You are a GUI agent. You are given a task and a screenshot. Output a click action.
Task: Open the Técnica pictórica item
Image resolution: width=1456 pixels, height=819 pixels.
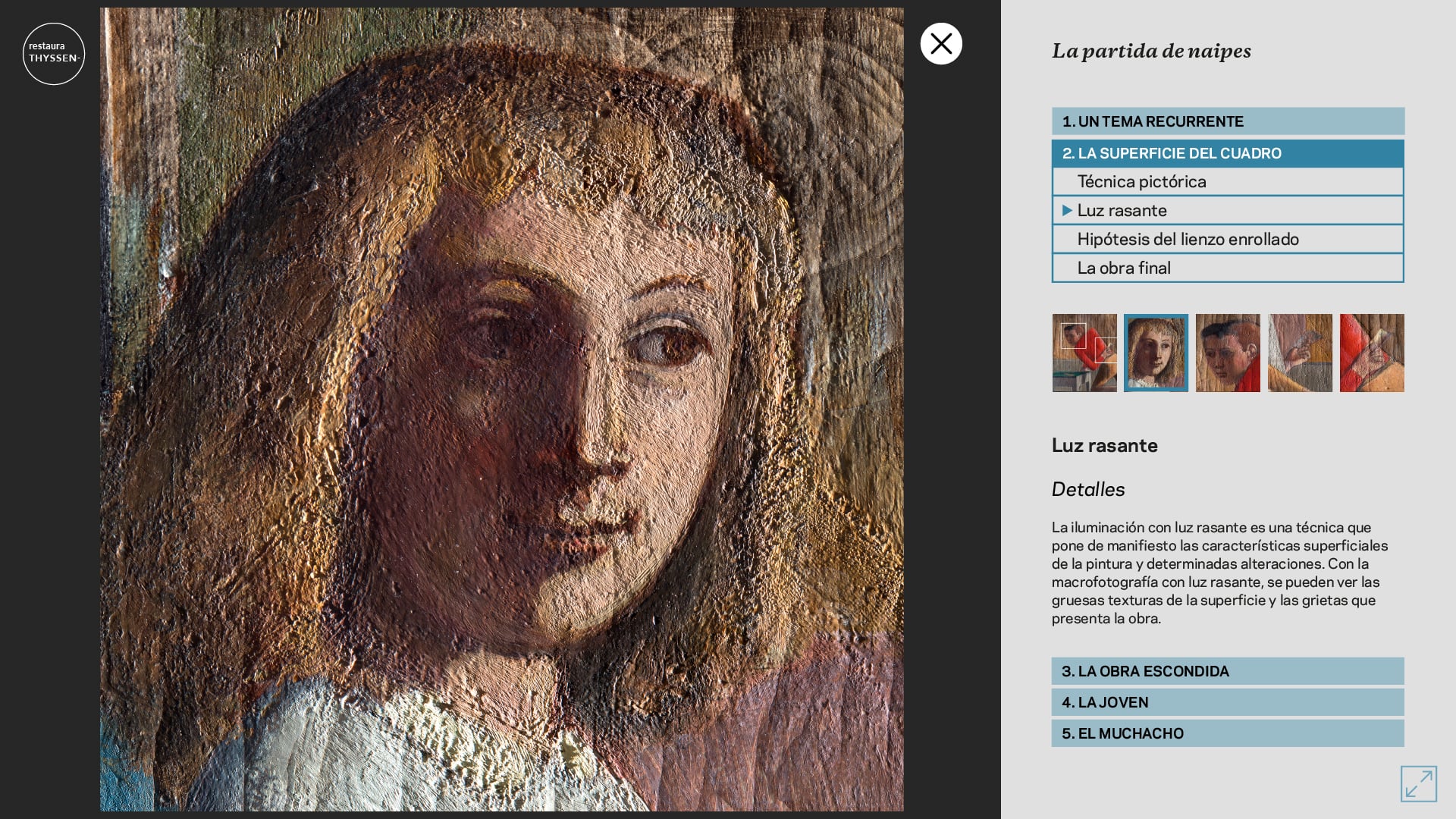point(1228,181)
